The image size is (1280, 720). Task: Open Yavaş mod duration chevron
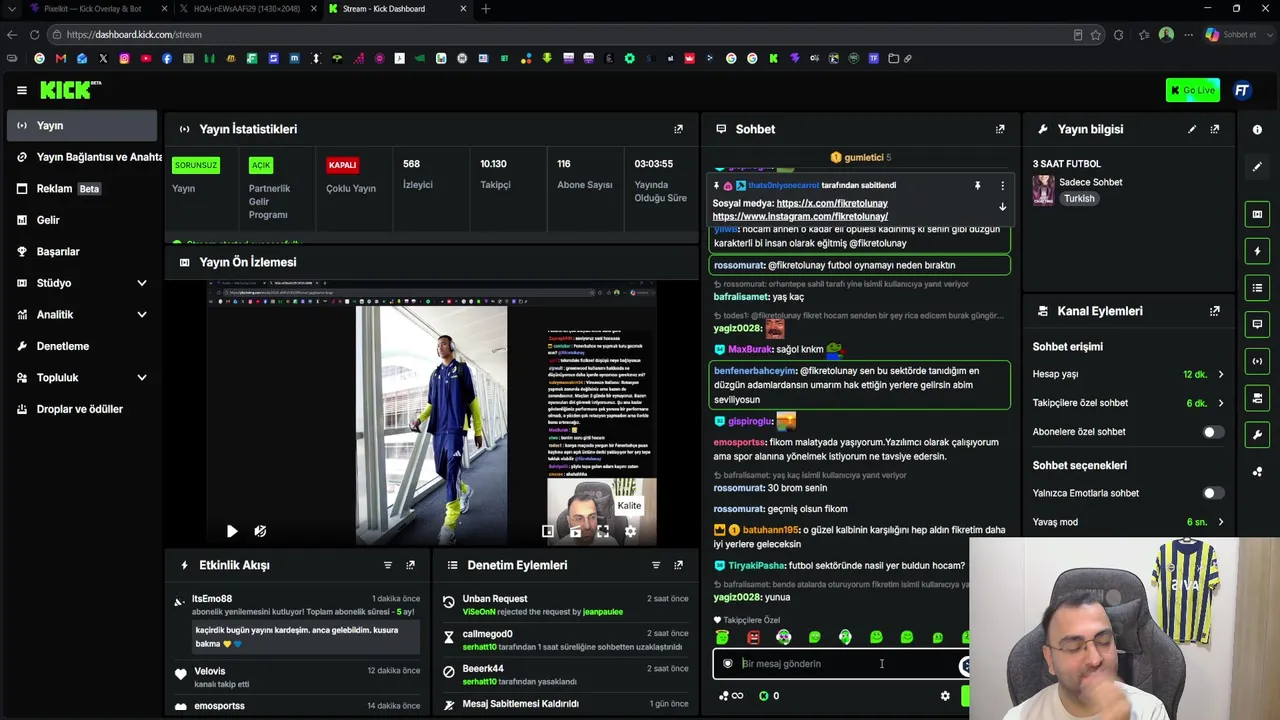(1220, 522)
